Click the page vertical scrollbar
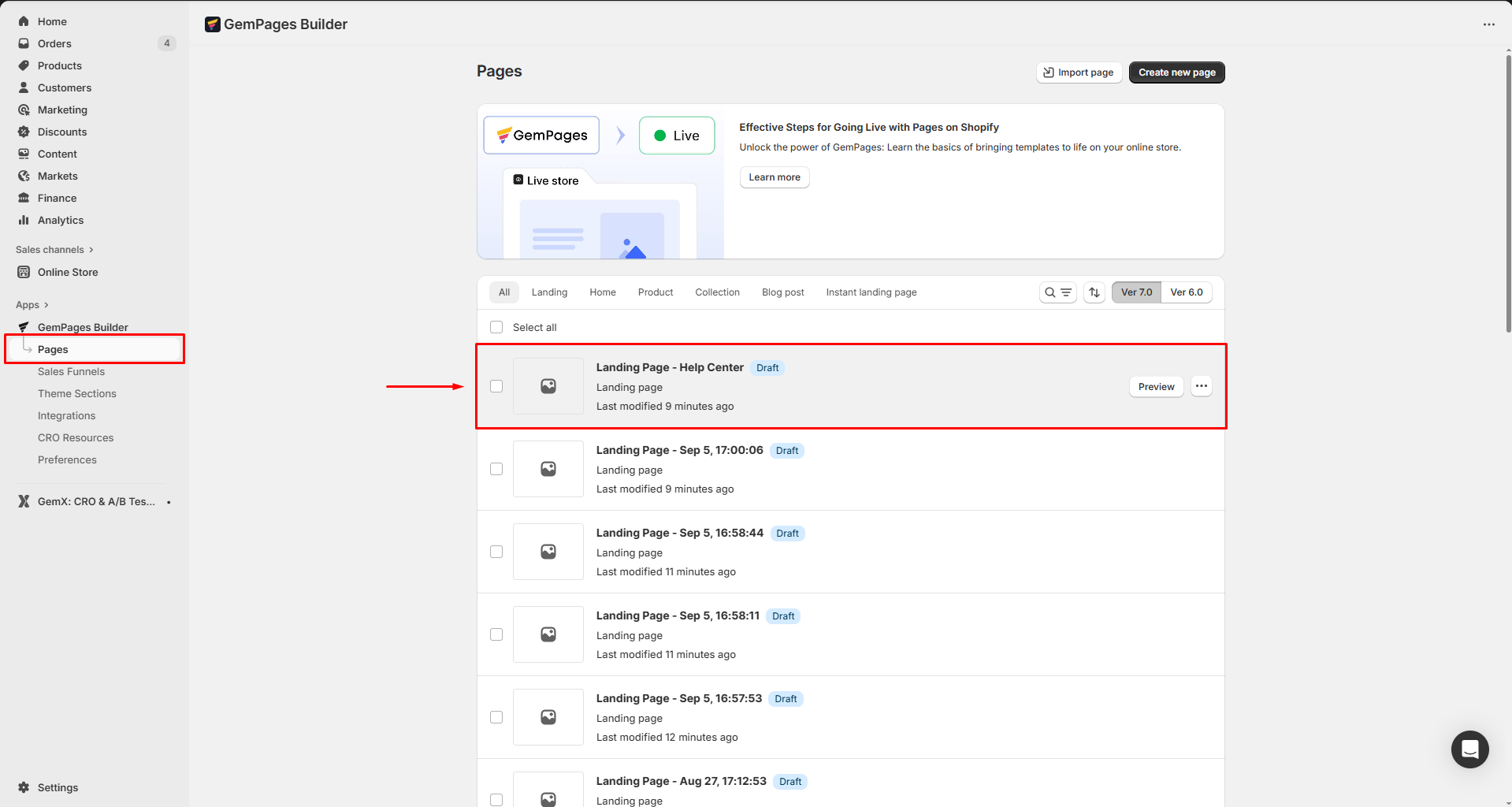Viewport: 1512px width, 807px height. (1507, 189)
